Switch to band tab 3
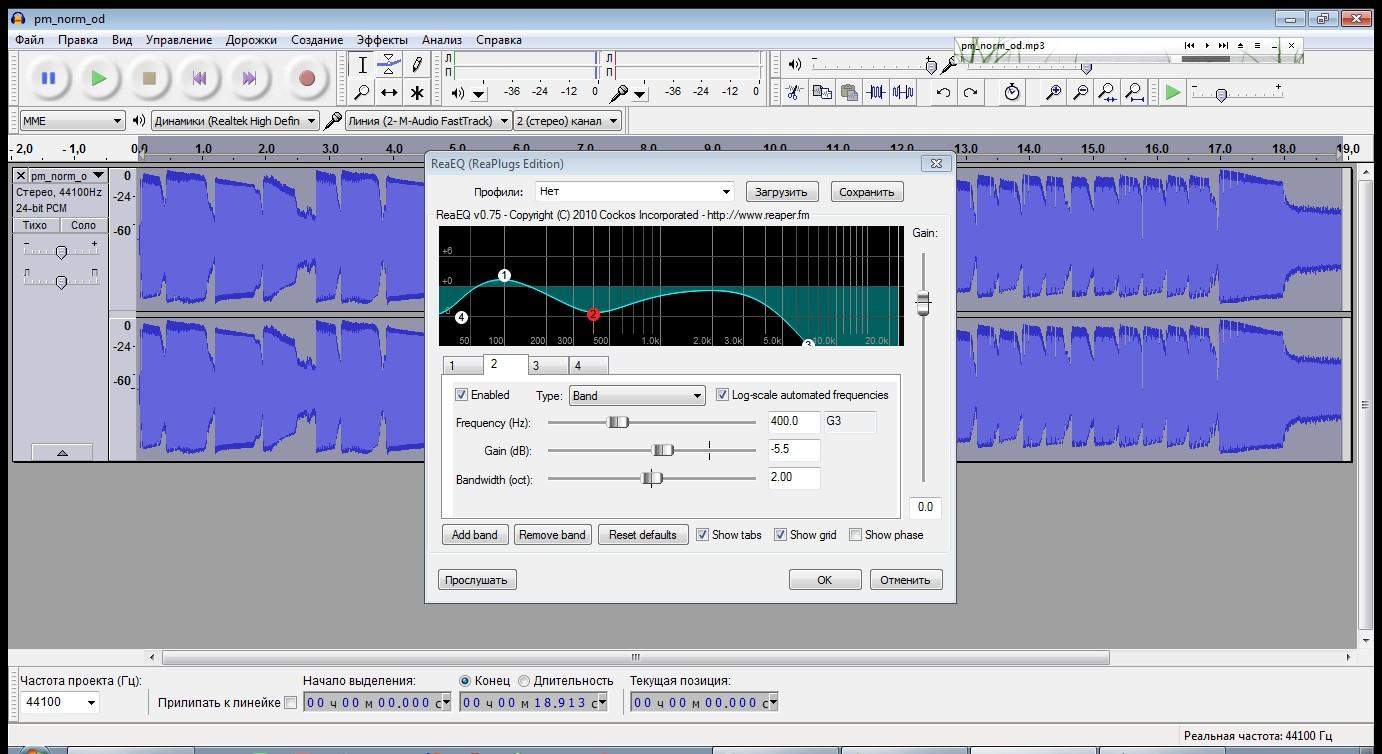The image size is (1382, 754). pyautogui.click(x=536, y=366)
